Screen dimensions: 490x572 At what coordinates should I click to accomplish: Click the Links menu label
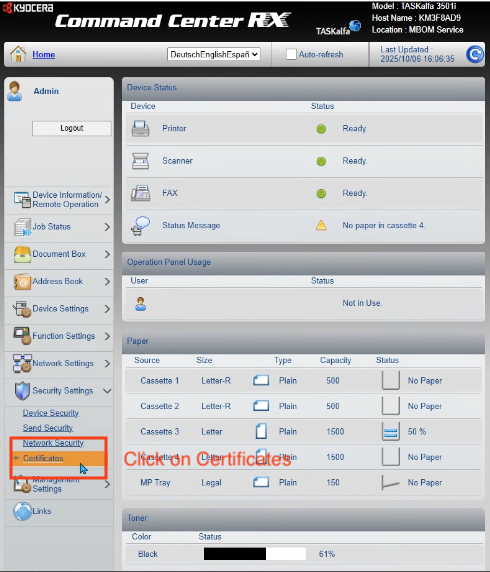pyautogui.click(x=42, y=511)
